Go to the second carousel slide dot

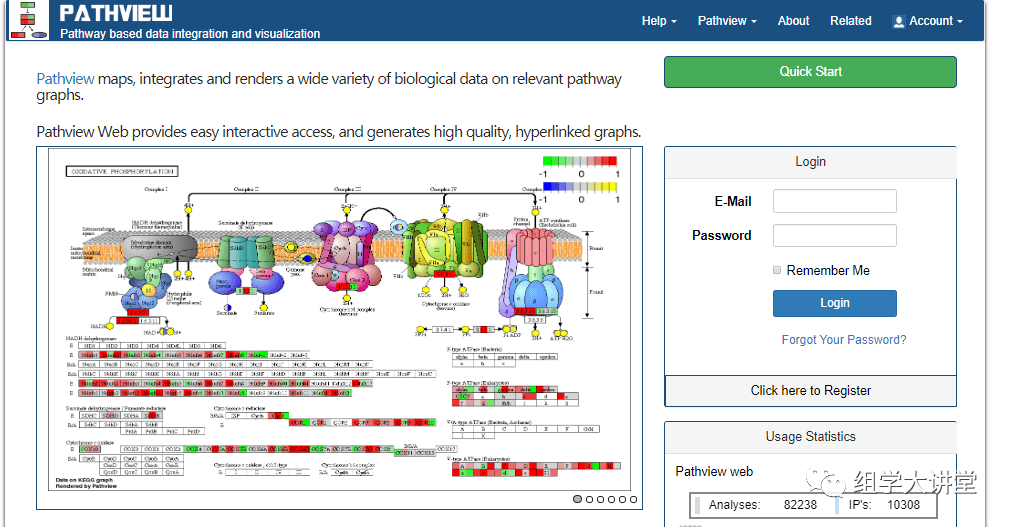pyautogui.click(x=589, y=499)
